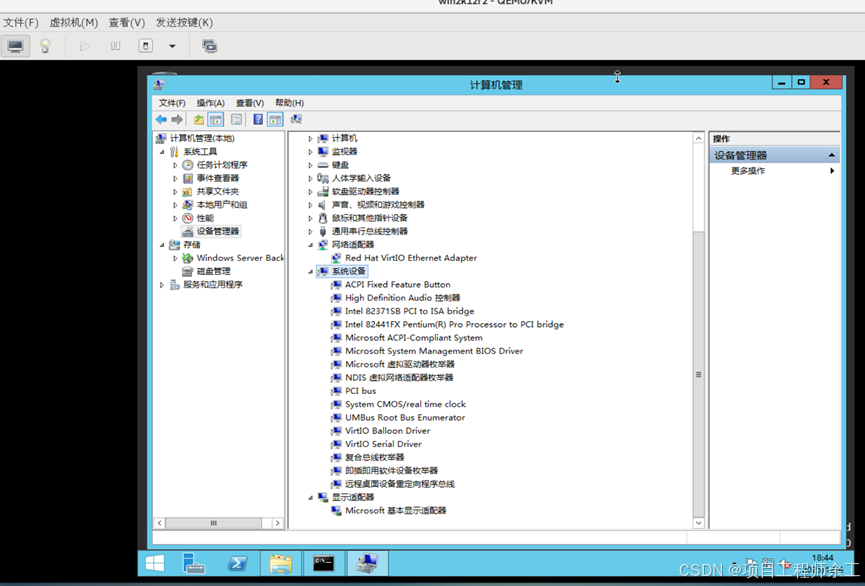Image resolution: width=865 pixels, height=586 pixels.
Task: Select VirtIO Balloon Driver device
Action: [387, 430]
